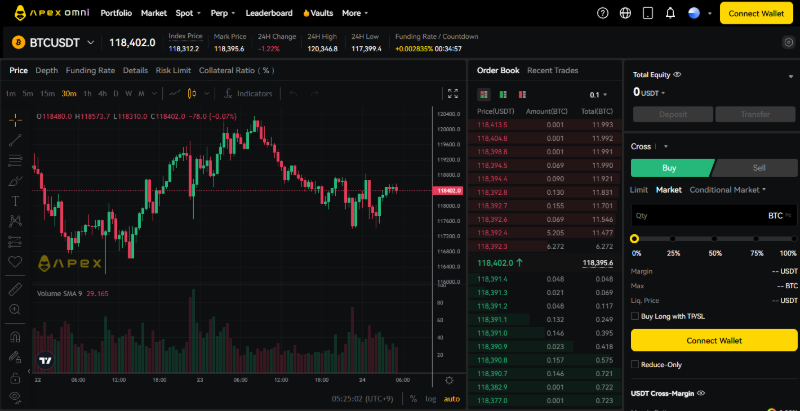This screenshot has height=411, width=800.
Task: Enable Buy Long with TP/SL checkbox
Action: click(635, 316)
